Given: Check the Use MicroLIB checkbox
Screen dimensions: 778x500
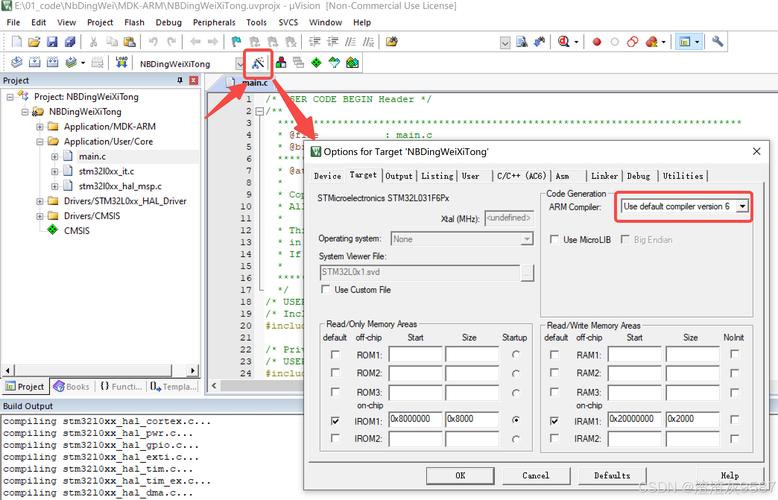Looking at the screenshot, I should click(554, 239).
